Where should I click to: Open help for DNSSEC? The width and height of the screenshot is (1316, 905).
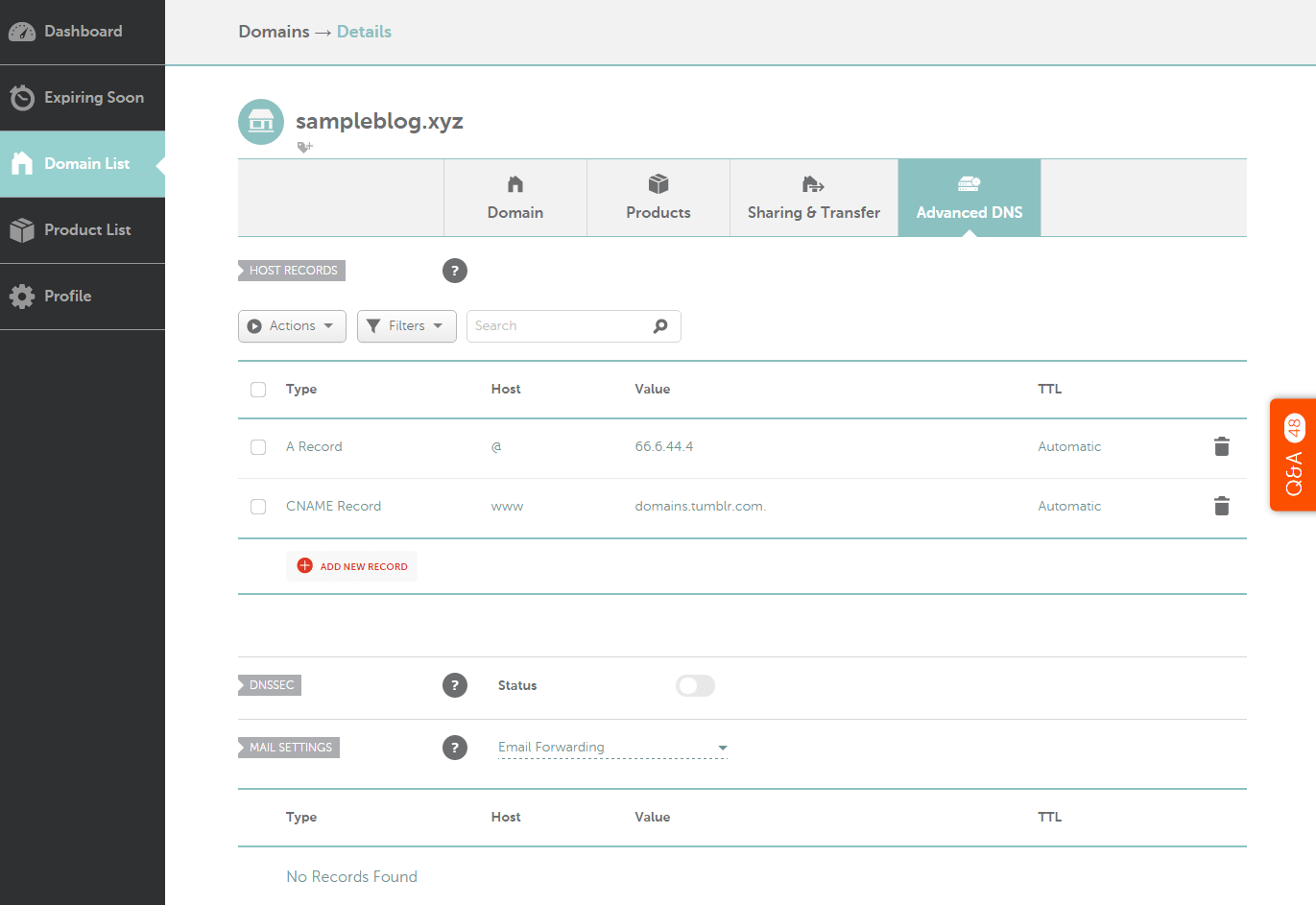click(x=455, y=685)
